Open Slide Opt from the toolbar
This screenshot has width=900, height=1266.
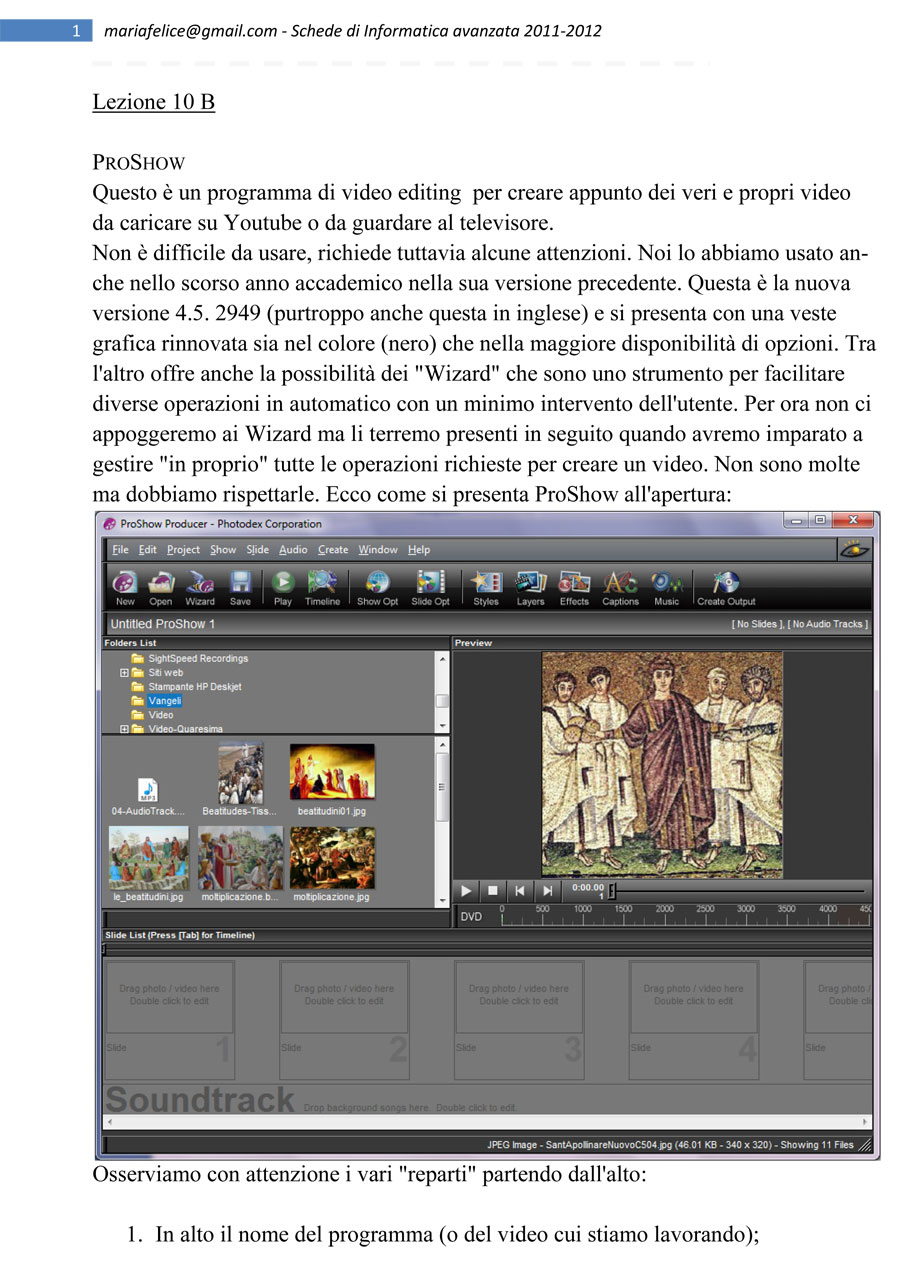(x=430, y=587)
